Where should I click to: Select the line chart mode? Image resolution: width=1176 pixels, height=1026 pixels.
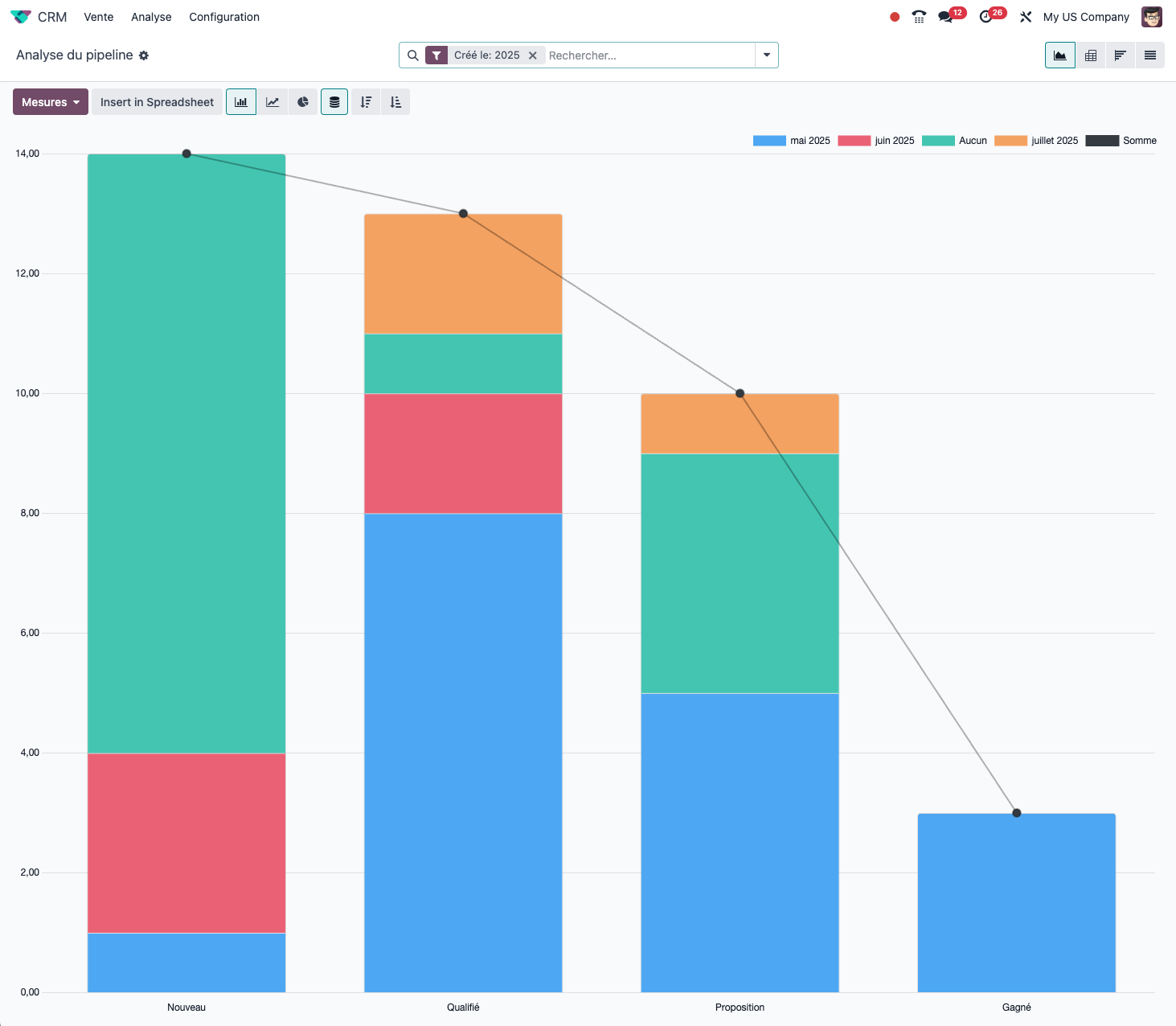(272, 102)
